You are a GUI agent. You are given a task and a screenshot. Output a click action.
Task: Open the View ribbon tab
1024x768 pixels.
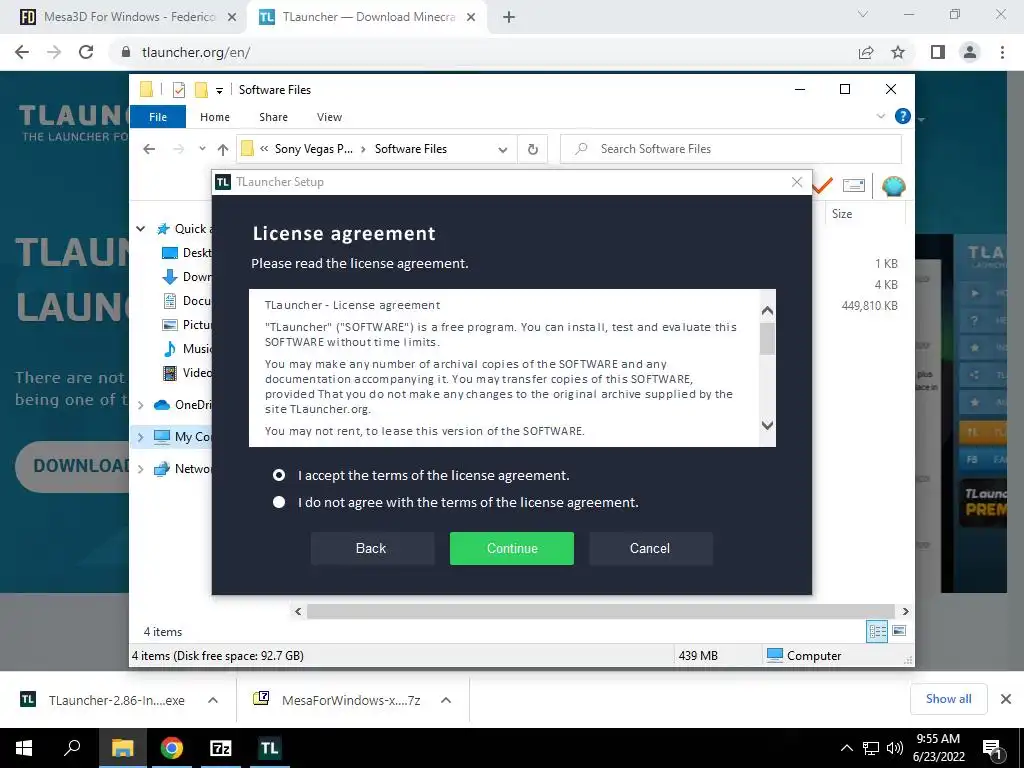(x=329, y=117)
